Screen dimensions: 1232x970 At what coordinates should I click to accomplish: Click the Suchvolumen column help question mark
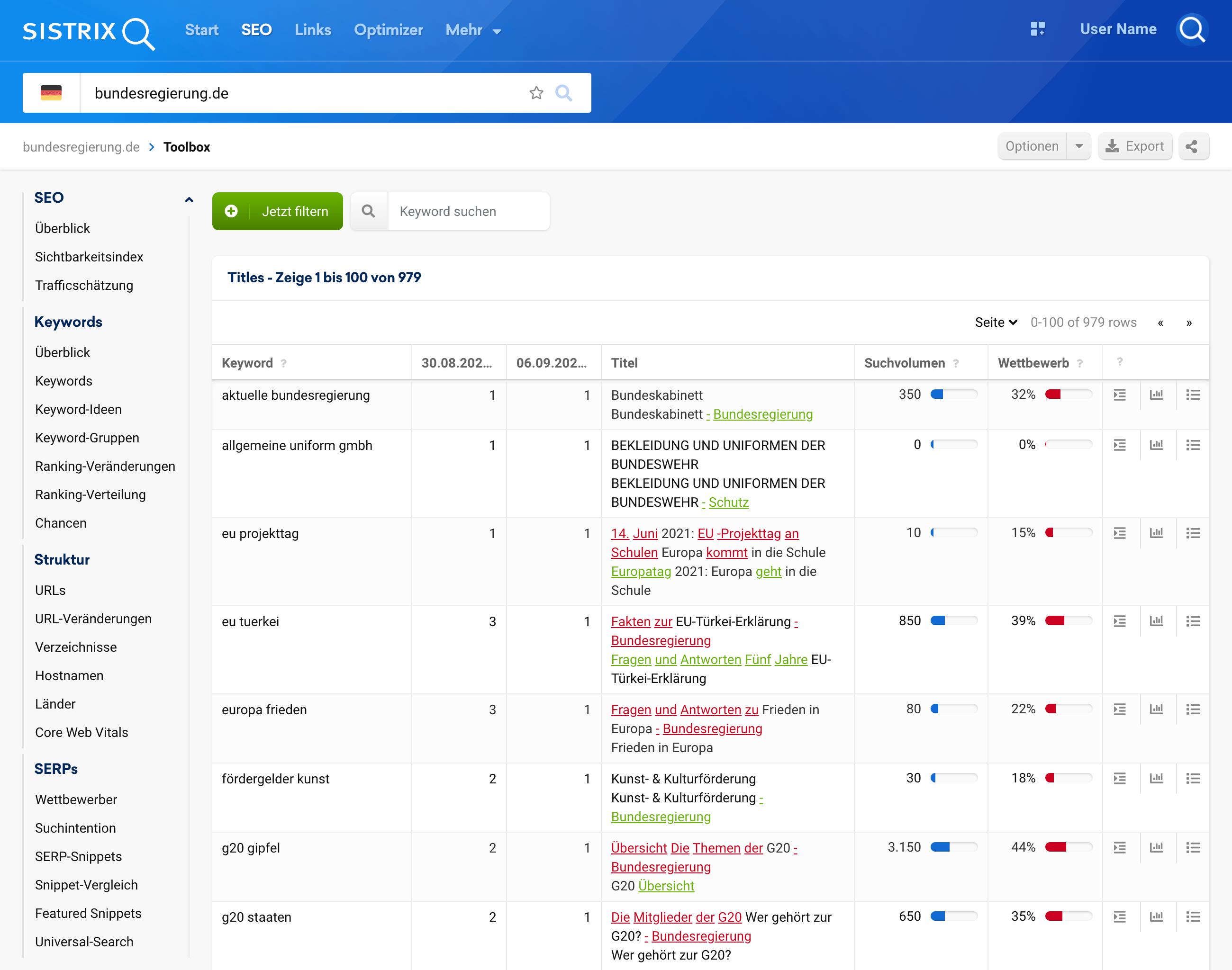point(956,363)
